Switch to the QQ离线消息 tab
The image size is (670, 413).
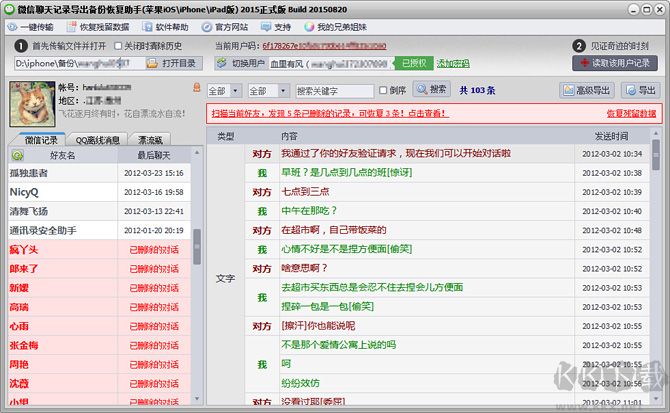click(x=99, y=140)
